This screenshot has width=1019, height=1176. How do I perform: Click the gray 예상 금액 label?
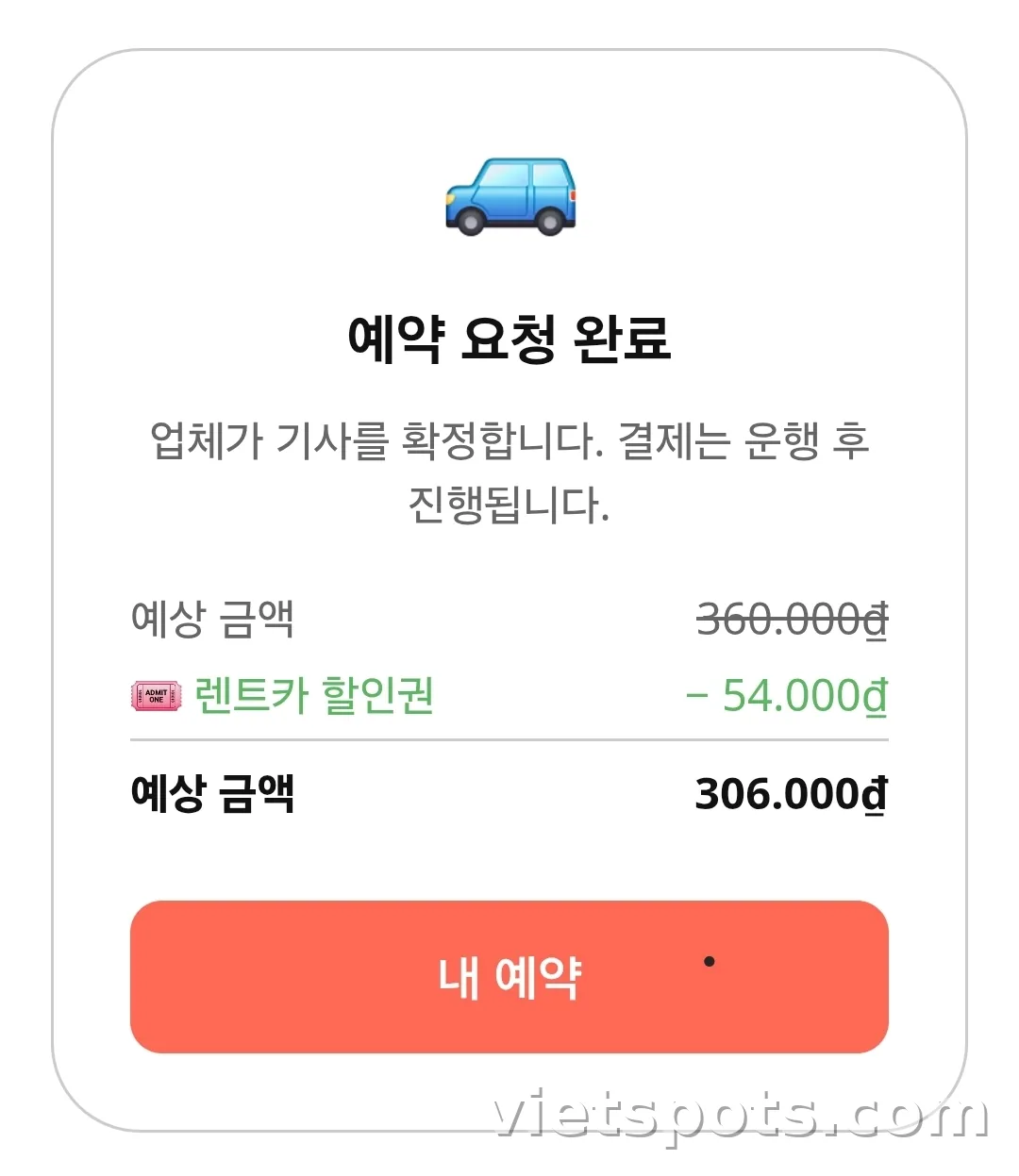point(213,619)
